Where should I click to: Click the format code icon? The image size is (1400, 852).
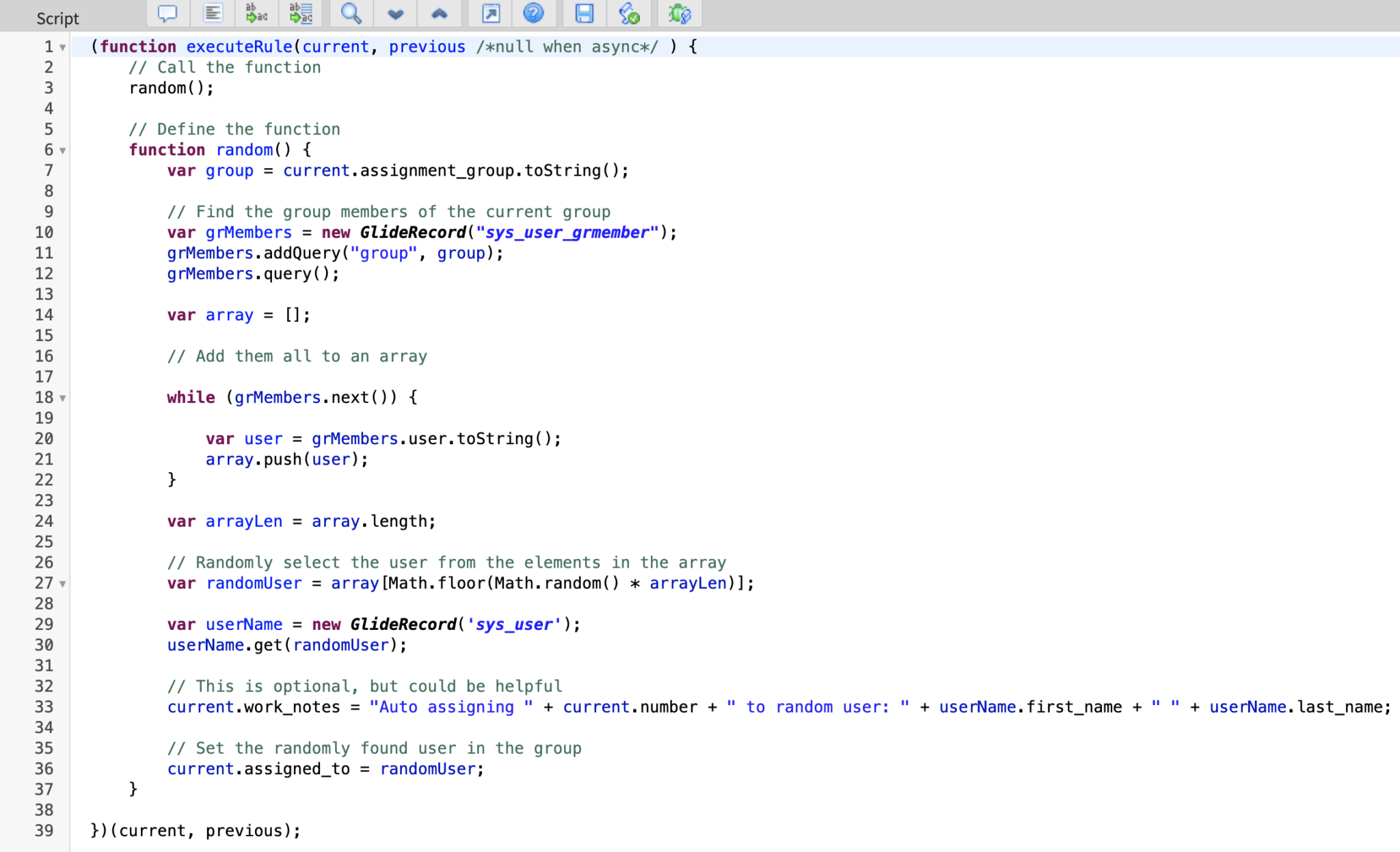click(x=213, y=14)
